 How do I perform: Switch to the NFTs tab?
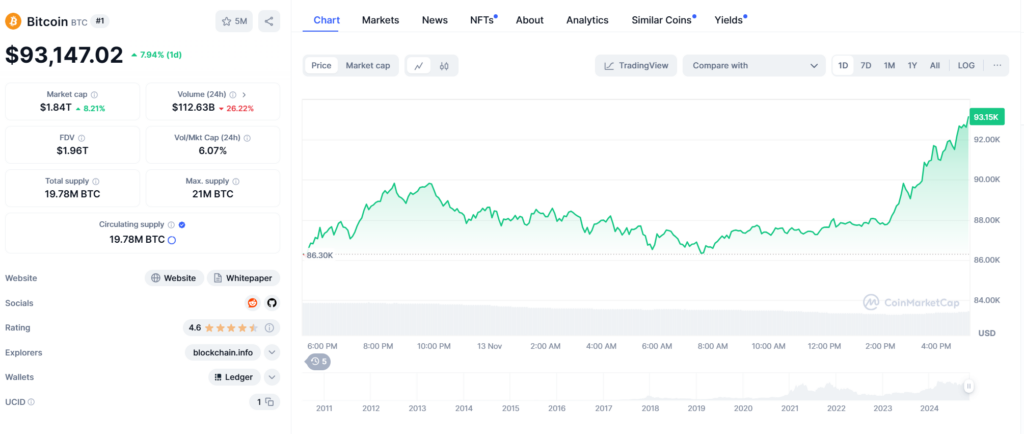483,20
